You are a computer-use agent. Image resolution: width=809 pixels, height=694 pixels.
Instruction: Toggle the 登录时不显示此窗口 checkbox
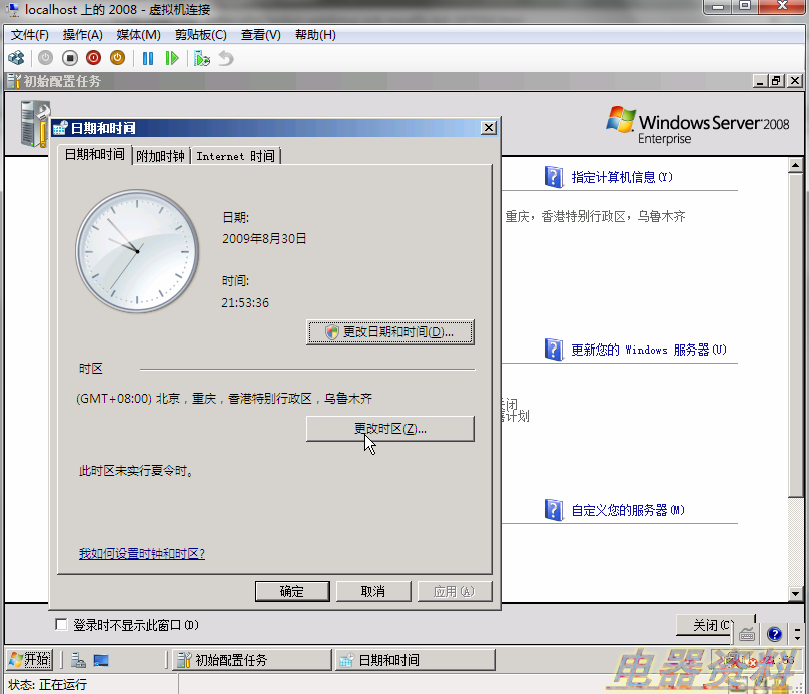62,625
